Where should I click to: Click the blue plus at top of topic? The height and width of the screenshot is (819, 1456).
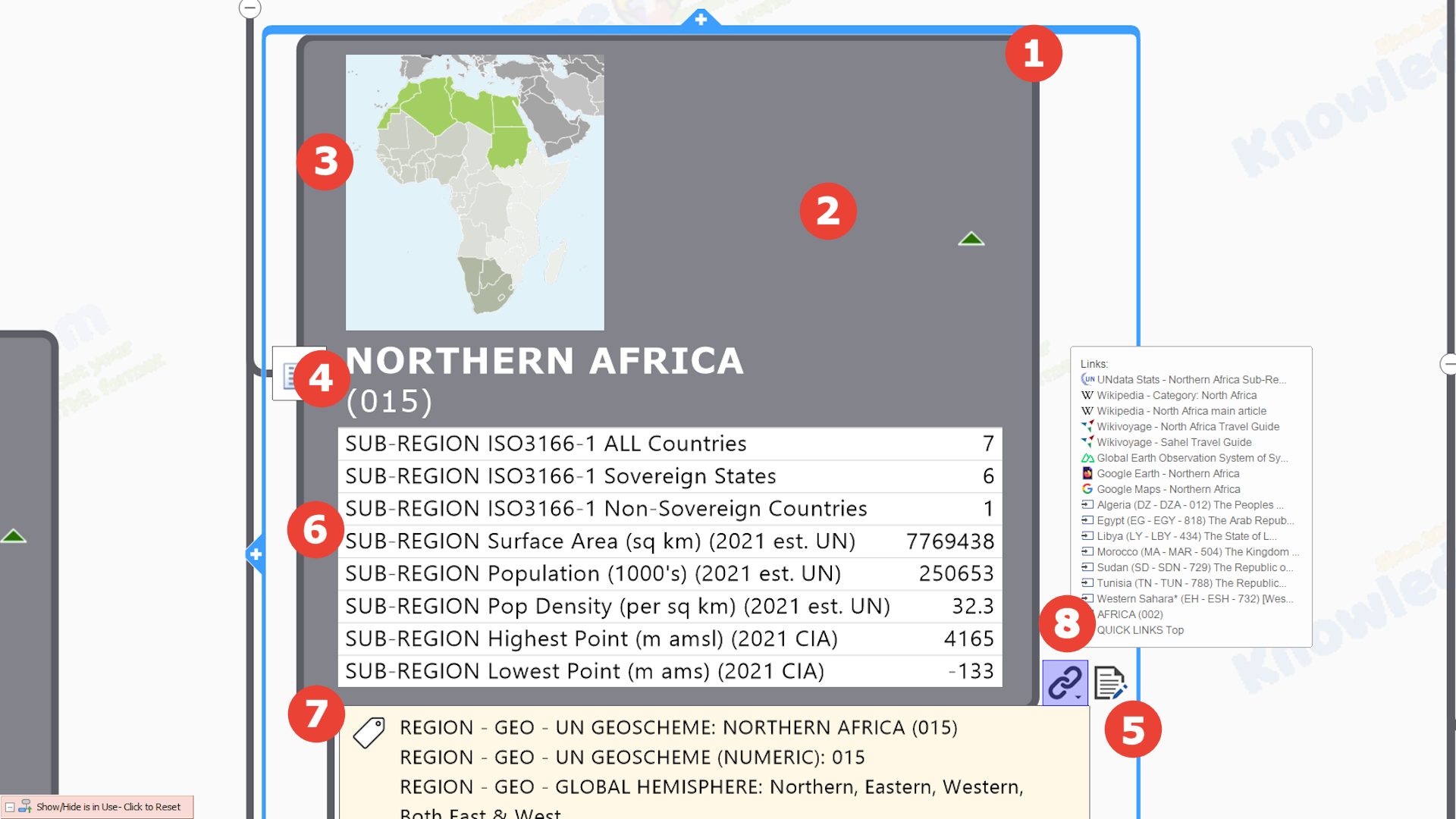coord(701,19)
